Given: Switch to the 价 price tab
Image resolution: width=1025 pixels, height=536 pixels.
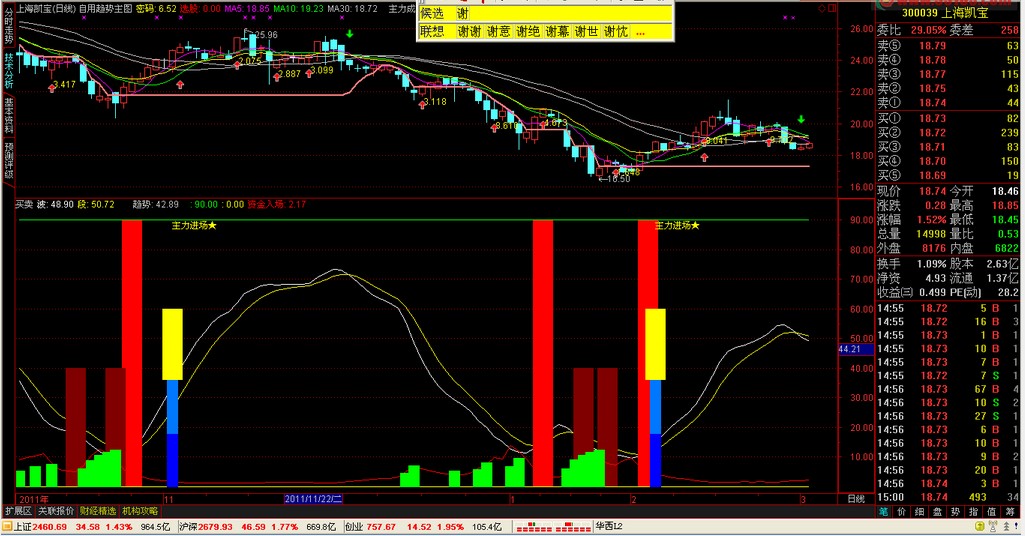Looking at the screenshot, I should pos(901,512).
